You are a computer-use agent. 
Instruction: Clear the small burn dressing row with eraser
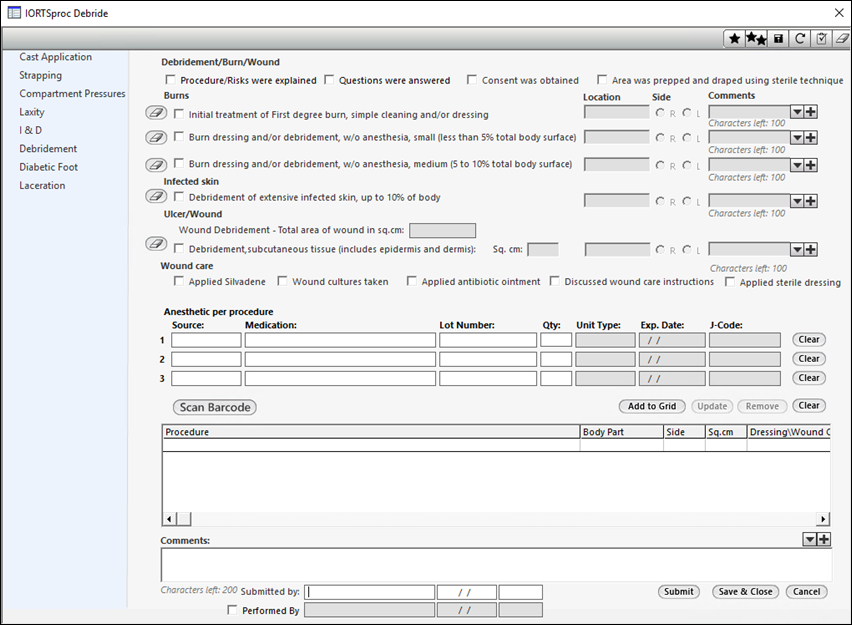(x=156, y=137)
